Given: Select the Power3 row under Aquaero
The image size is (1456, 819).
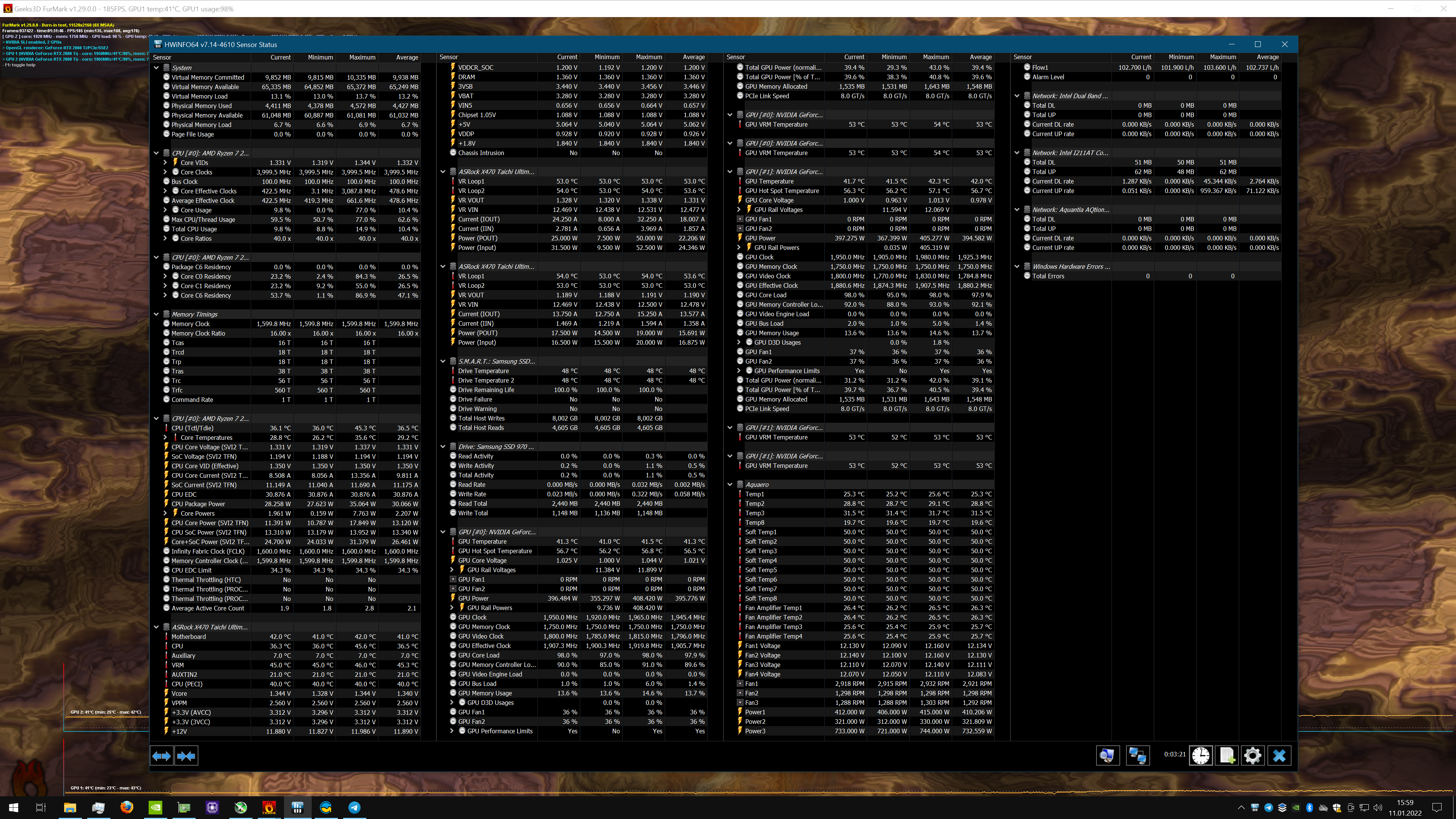Looking at the screenshot, I should (x=755, y=731).
